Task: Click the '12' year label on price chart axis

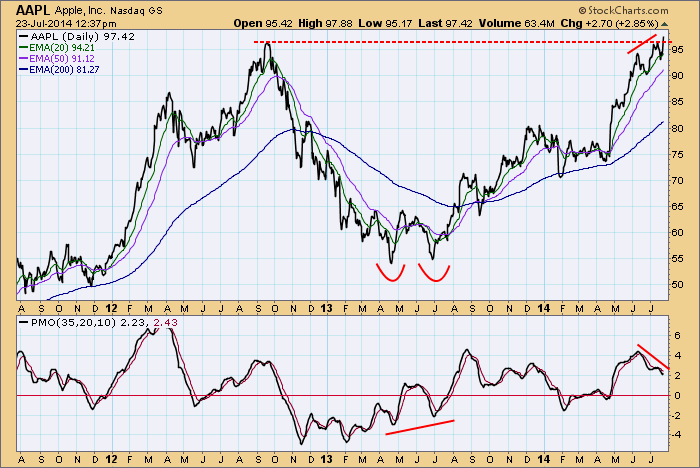Action: point(112,309)
